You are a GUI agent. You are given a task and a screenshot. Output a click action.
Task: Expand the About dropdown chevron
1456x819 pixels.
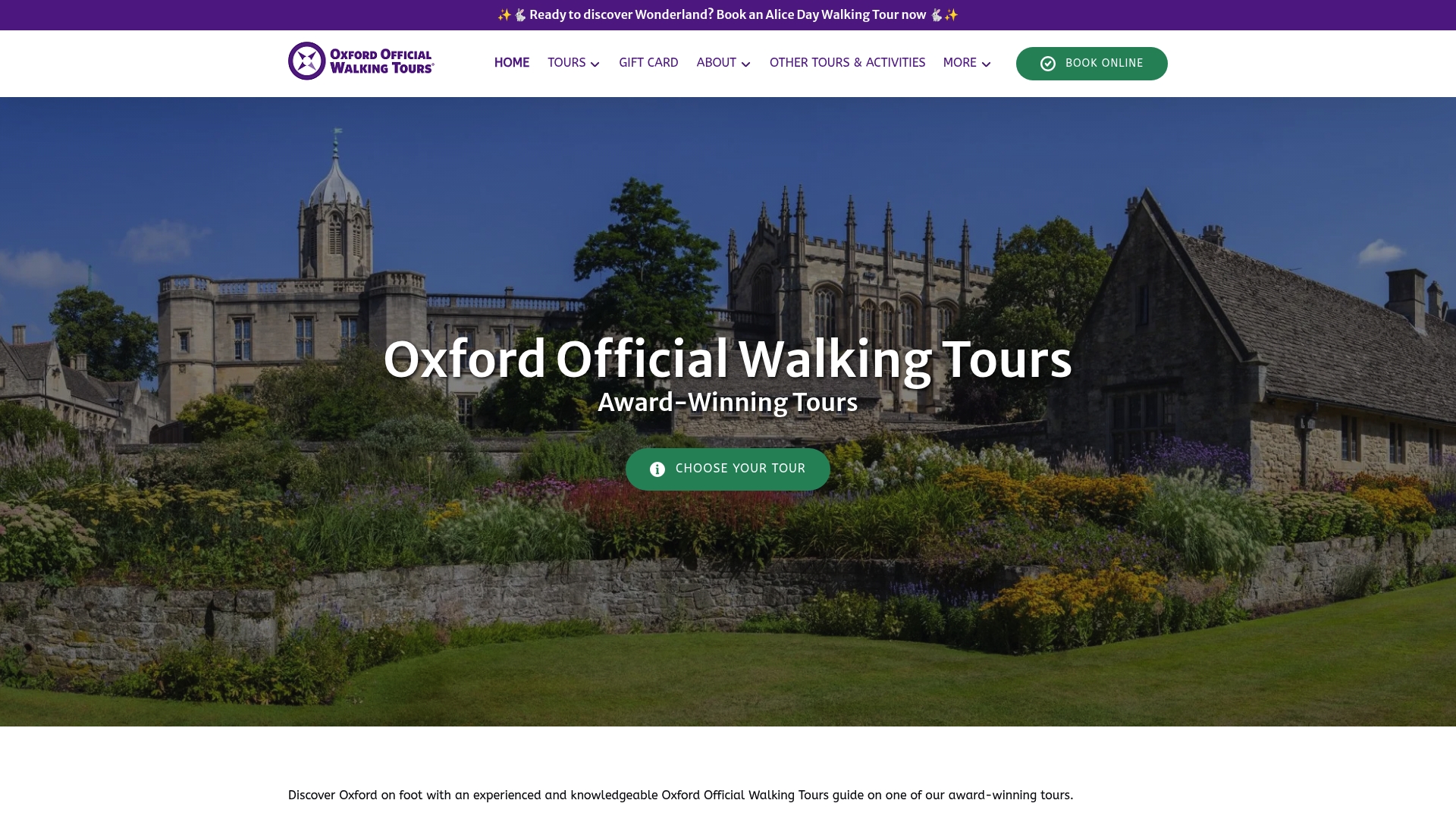[x=746, y=64]
